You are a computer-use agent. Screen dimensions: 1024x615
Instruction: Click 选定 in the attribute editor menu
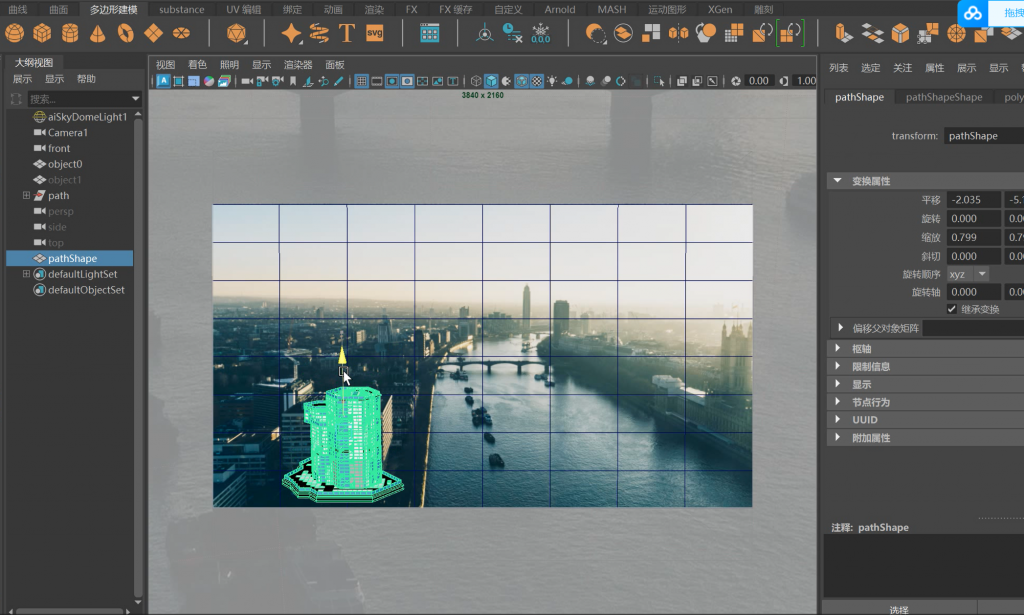tap(871, 68)
